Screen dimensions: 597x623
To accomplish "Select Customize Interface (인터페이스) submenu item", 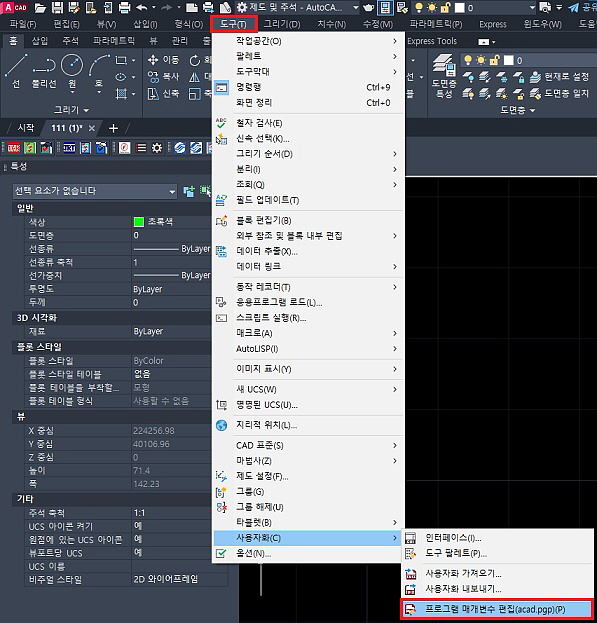I will [497, 538].
